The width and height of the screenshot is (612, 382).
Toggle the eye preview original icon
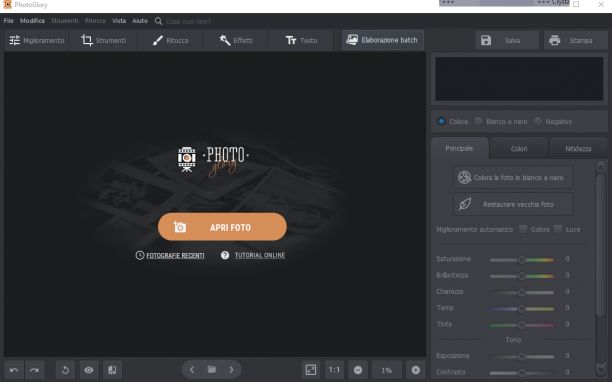pyautogui.click(x=89, y=370)
